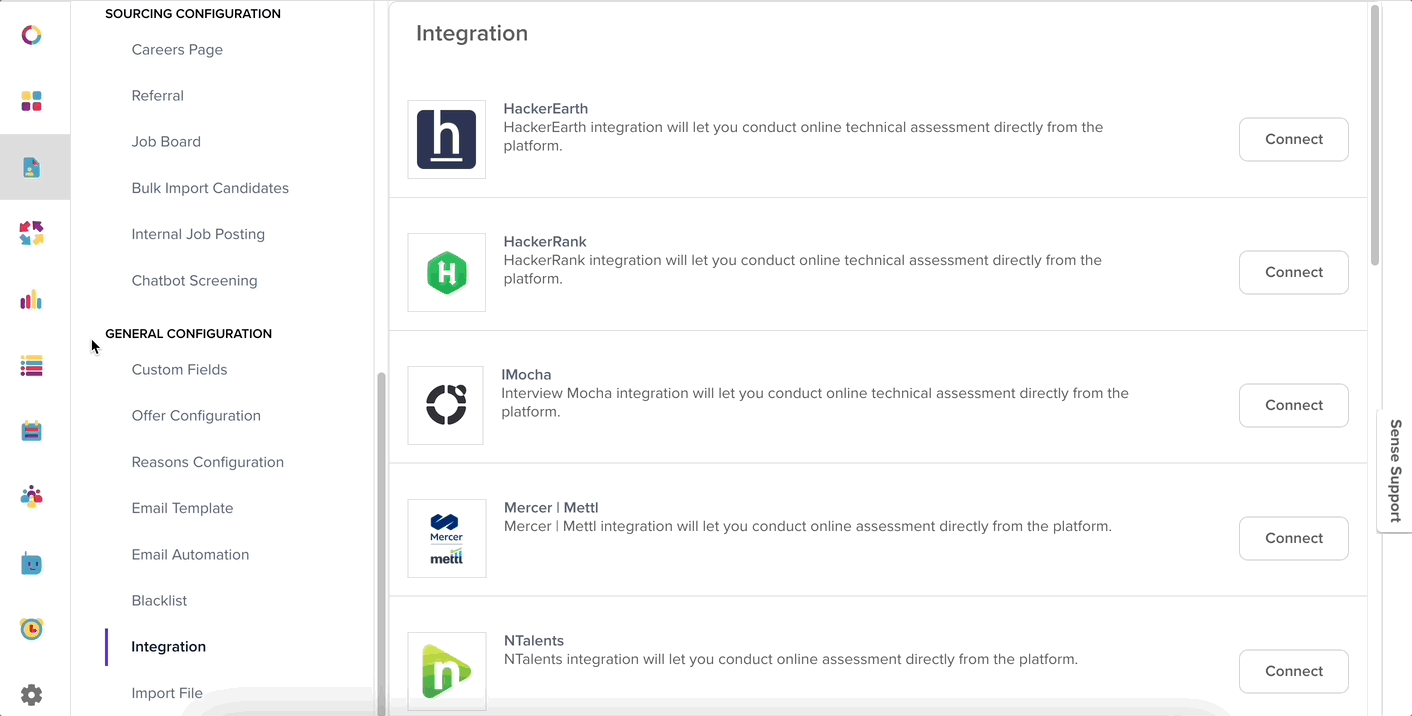Navigate to the Careers Page section
Screen dimensions: 1412x716
[x=177, y=49]
